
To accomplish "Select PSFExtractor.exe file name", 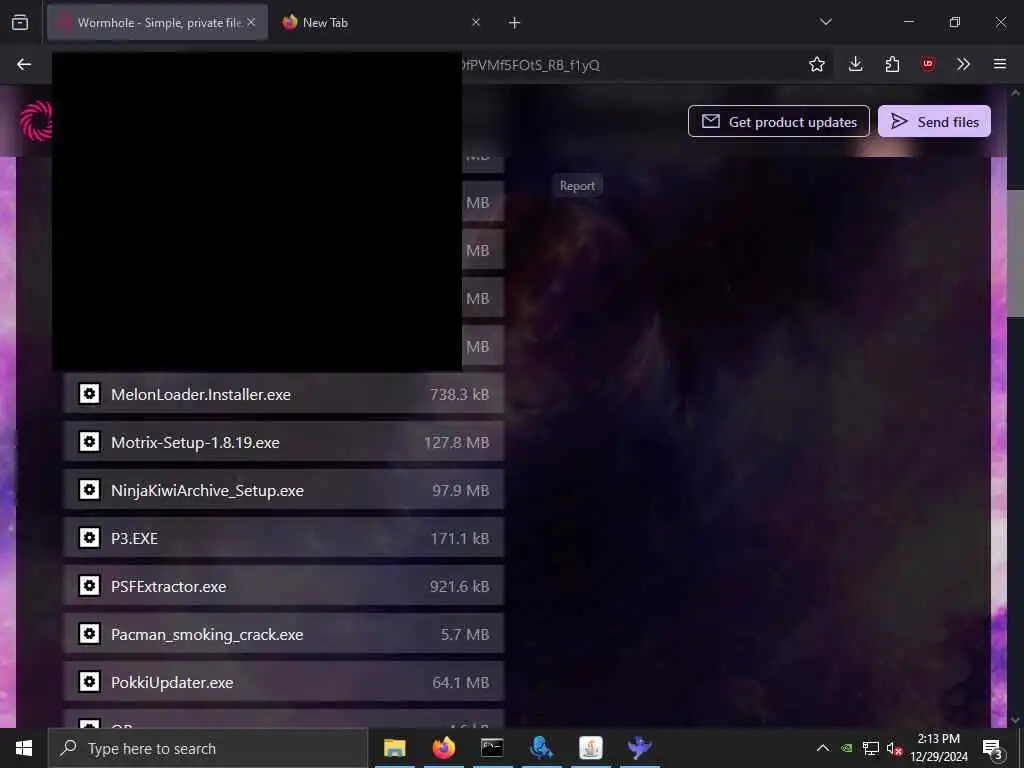I will tap(168, 586).
